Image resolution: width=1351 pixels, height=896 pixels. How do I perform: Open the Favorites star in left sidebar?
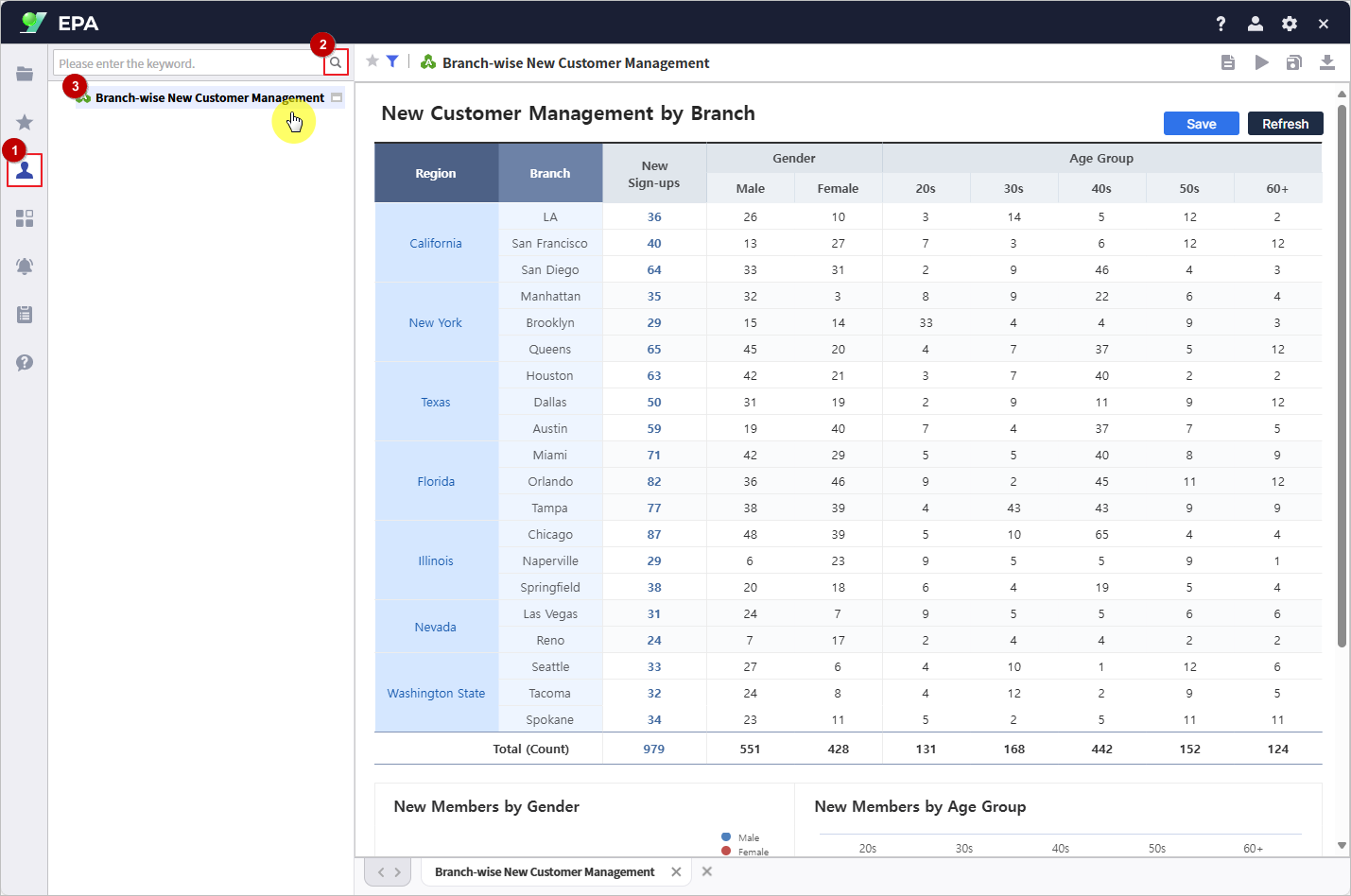tap(24, 122)
